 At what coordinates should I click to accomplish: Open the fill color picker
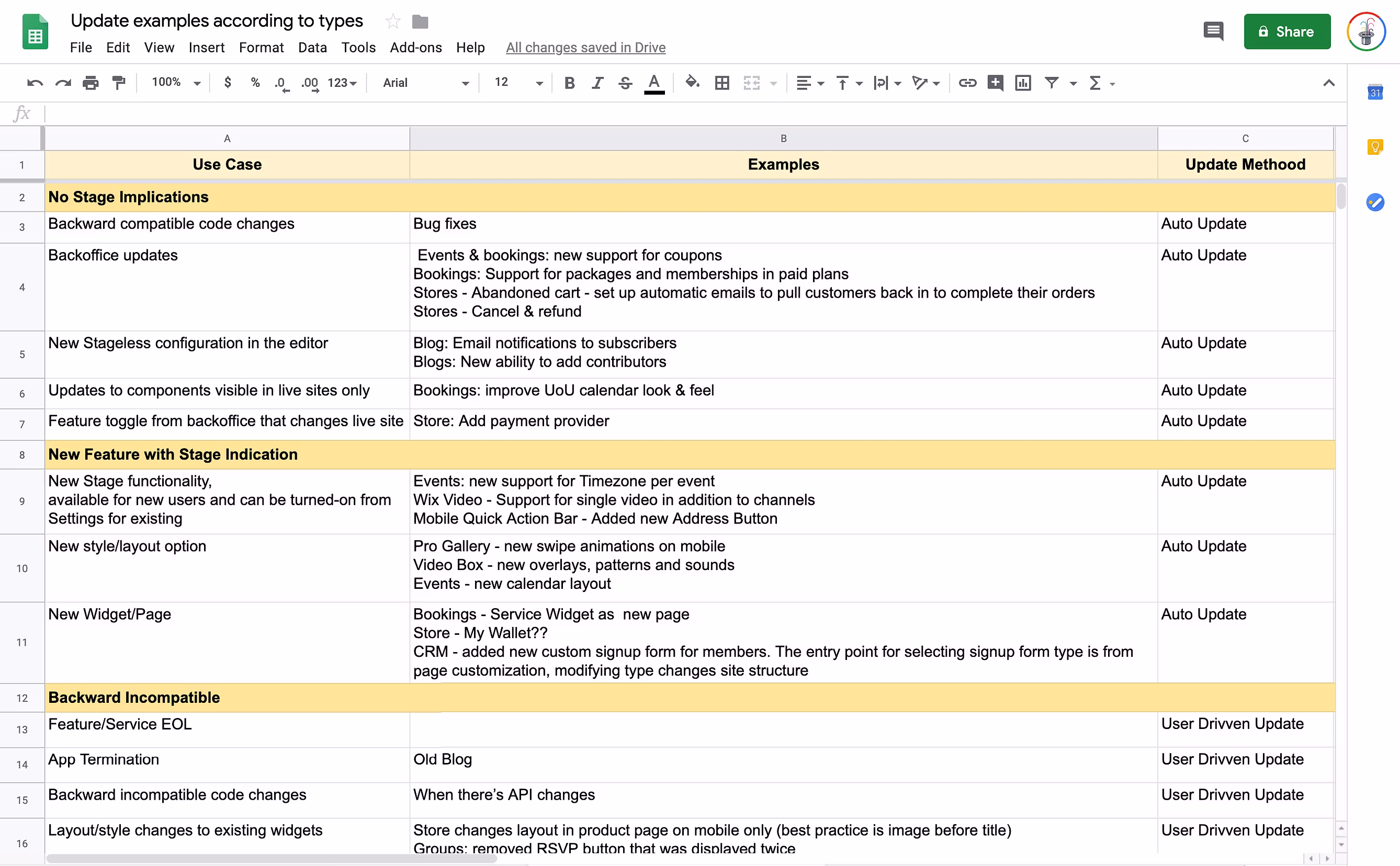click(693, 83)
